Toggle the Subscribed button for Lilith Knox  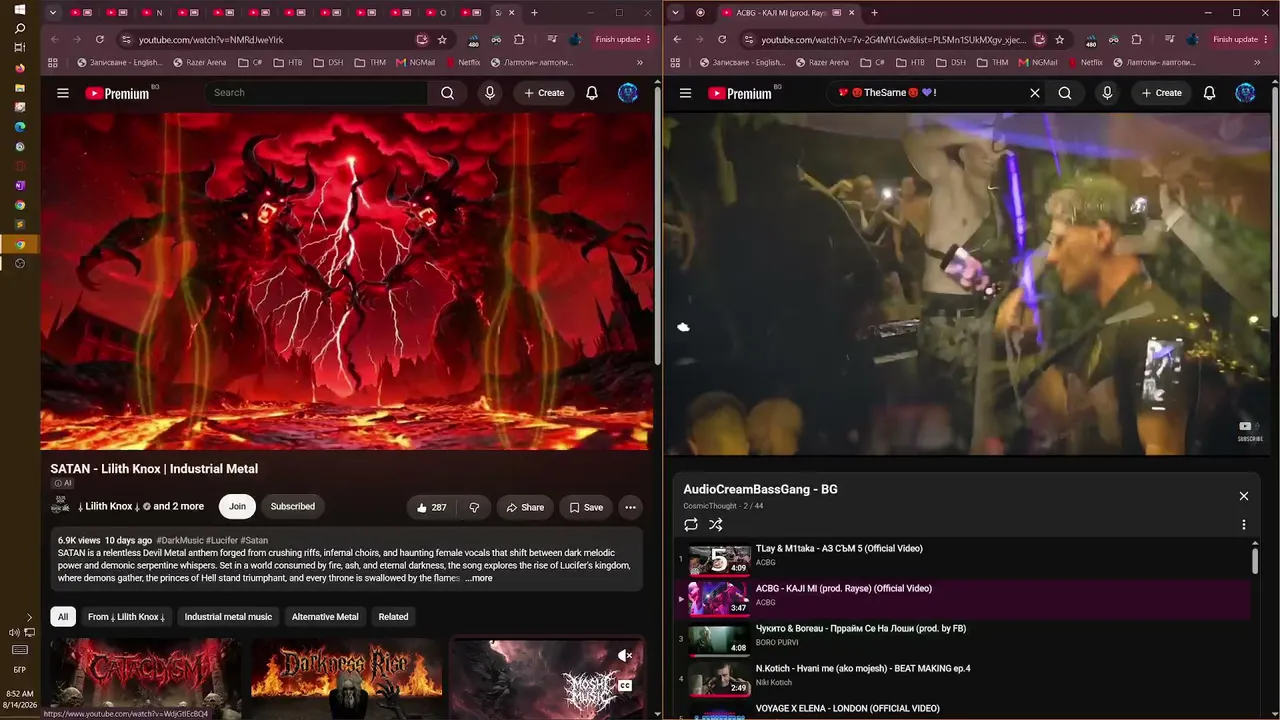tap(293, 507)
